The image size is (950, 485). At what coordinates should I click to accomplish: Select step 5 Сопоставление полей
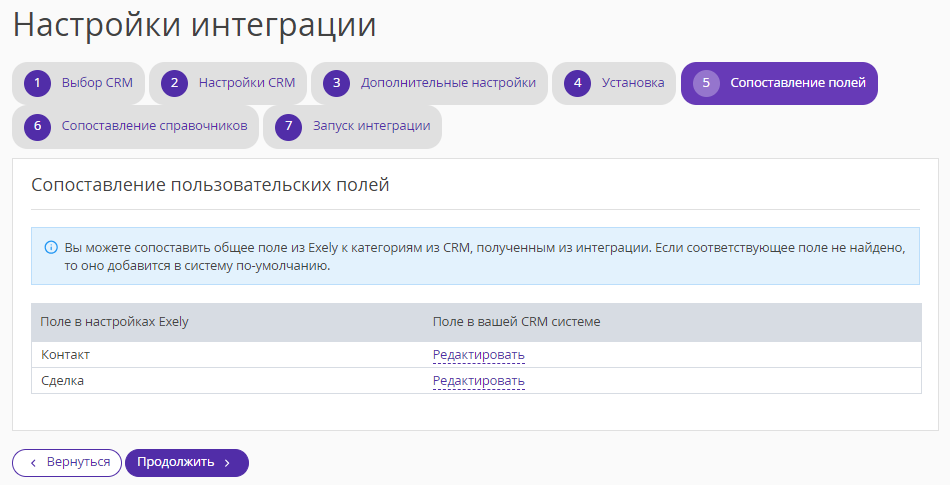779,83
